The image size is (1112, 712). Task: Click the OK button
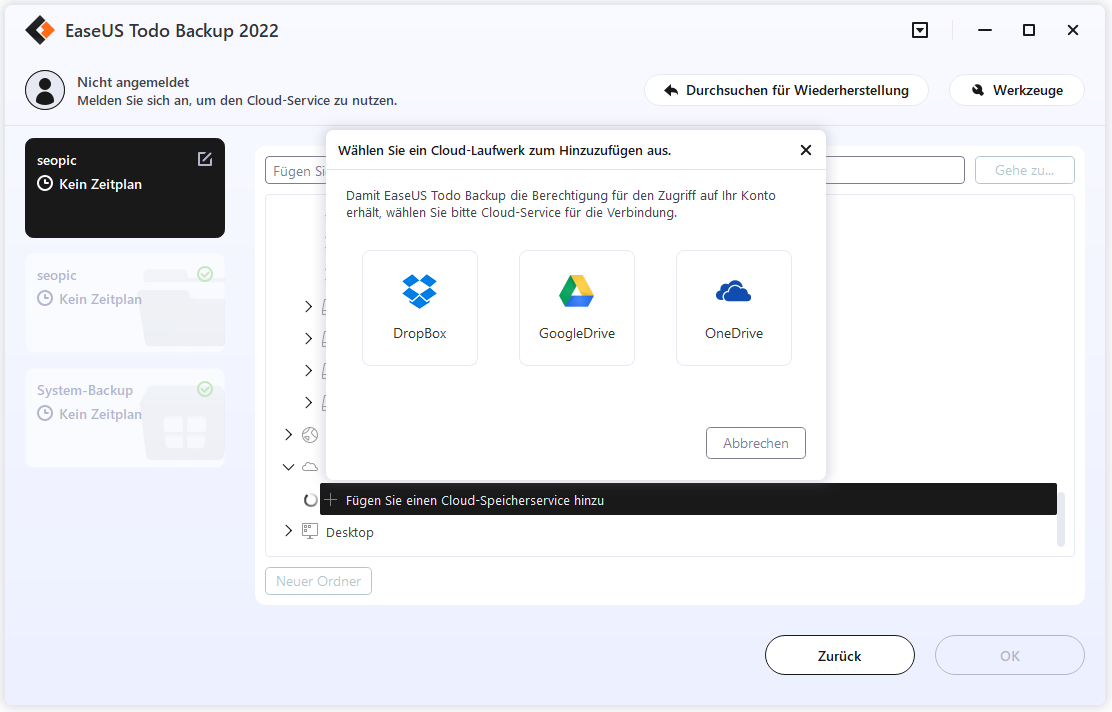pos(1010,655)
